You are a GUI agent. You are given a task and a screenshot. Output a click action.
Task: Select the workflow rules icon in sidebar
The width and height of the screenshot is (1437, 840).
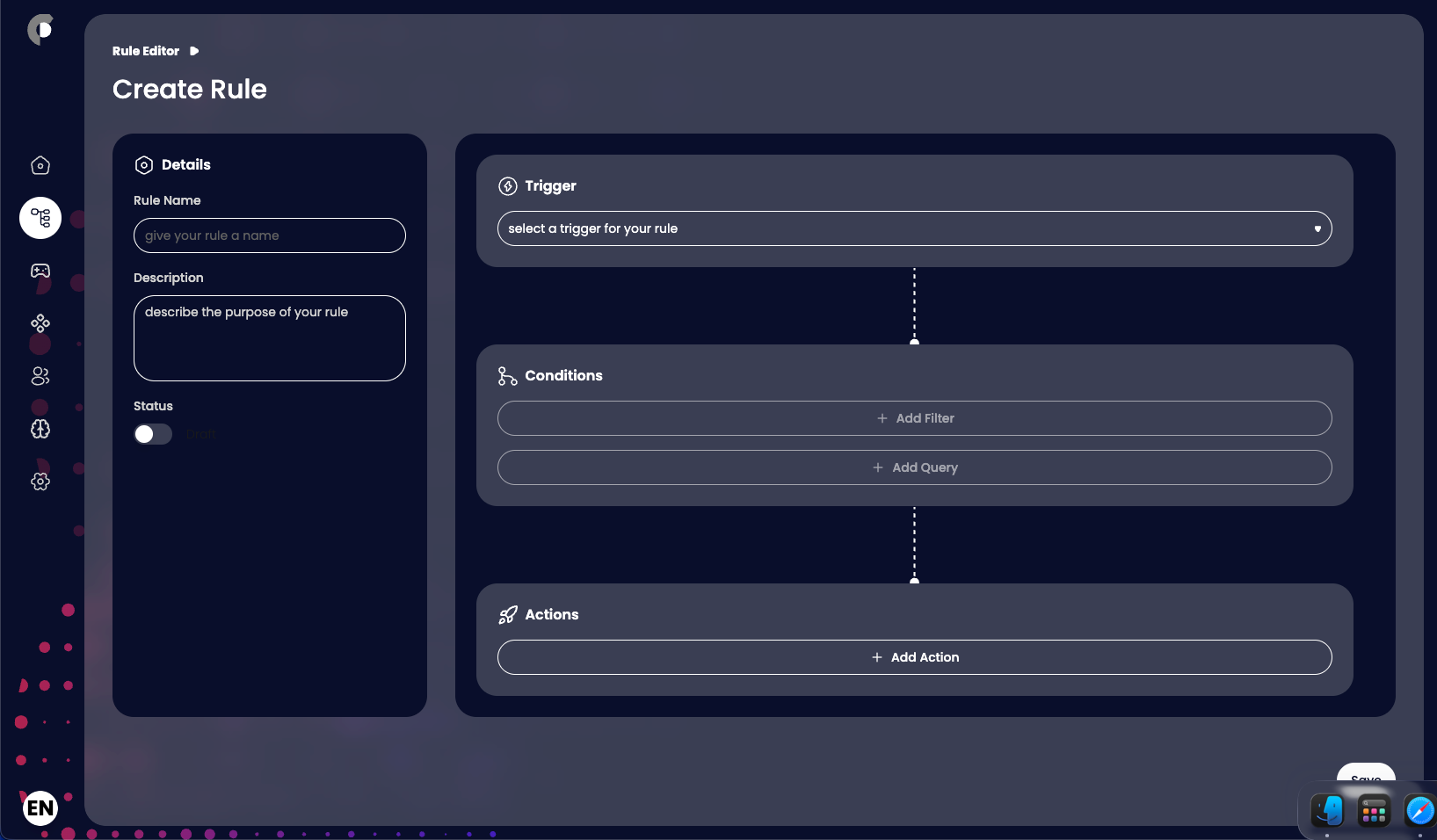click(40, 218)
